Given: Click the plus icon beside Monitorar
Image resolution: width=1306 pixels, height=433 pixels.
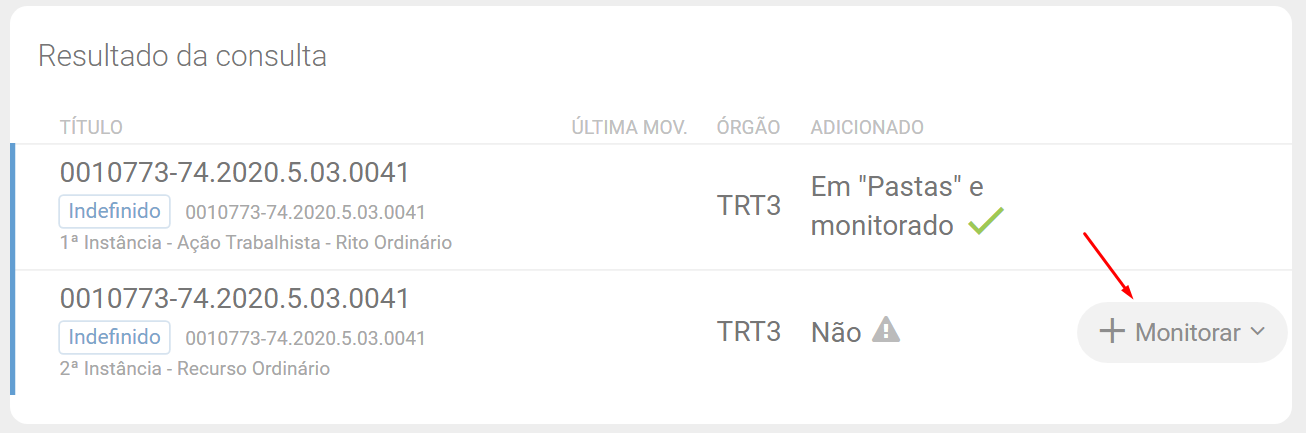Looking at the screenshot, I should [x=1112, y=332].
